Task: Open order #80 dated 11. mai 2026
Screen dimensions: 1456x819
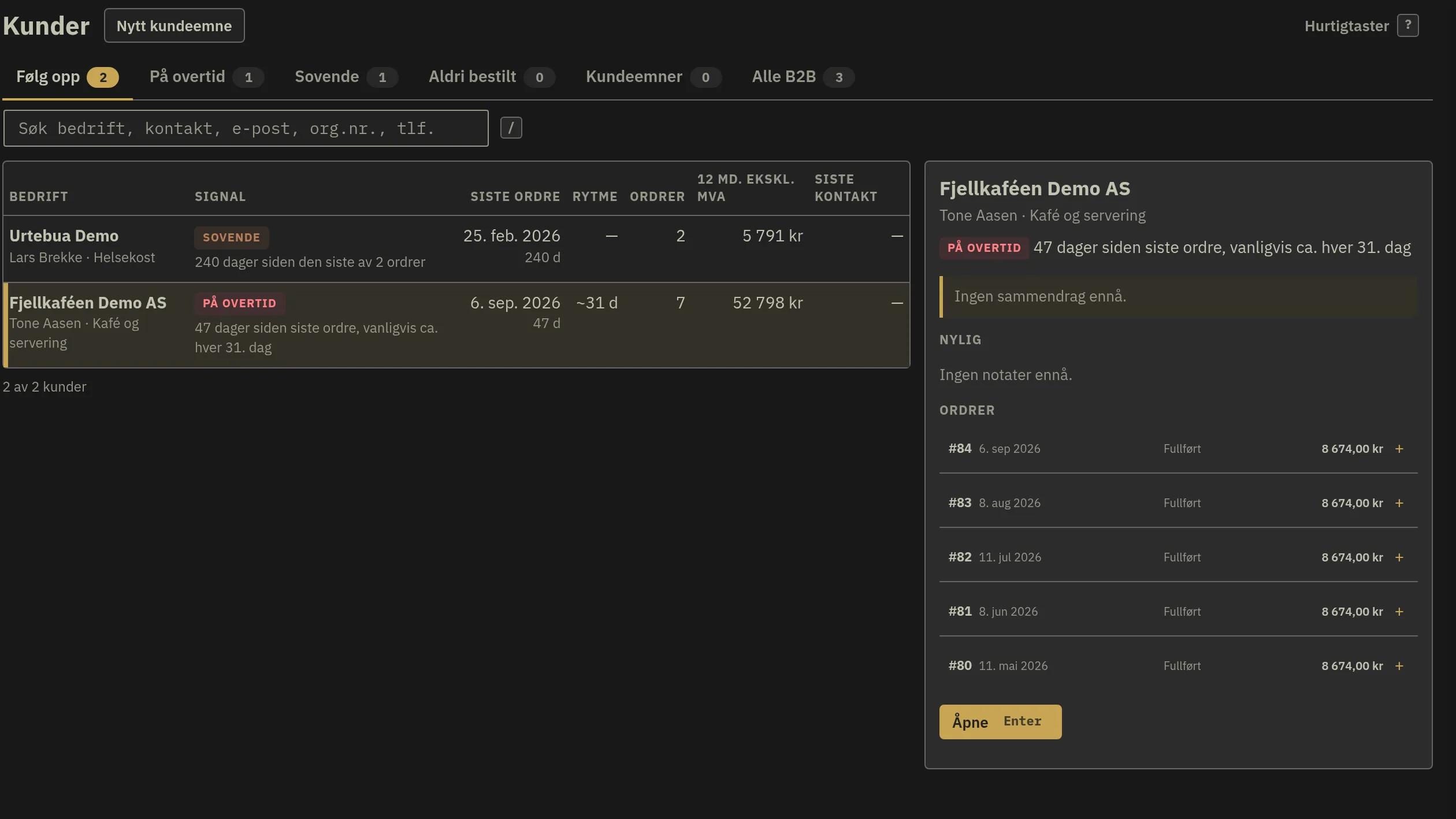Action: coord(1178,666)
